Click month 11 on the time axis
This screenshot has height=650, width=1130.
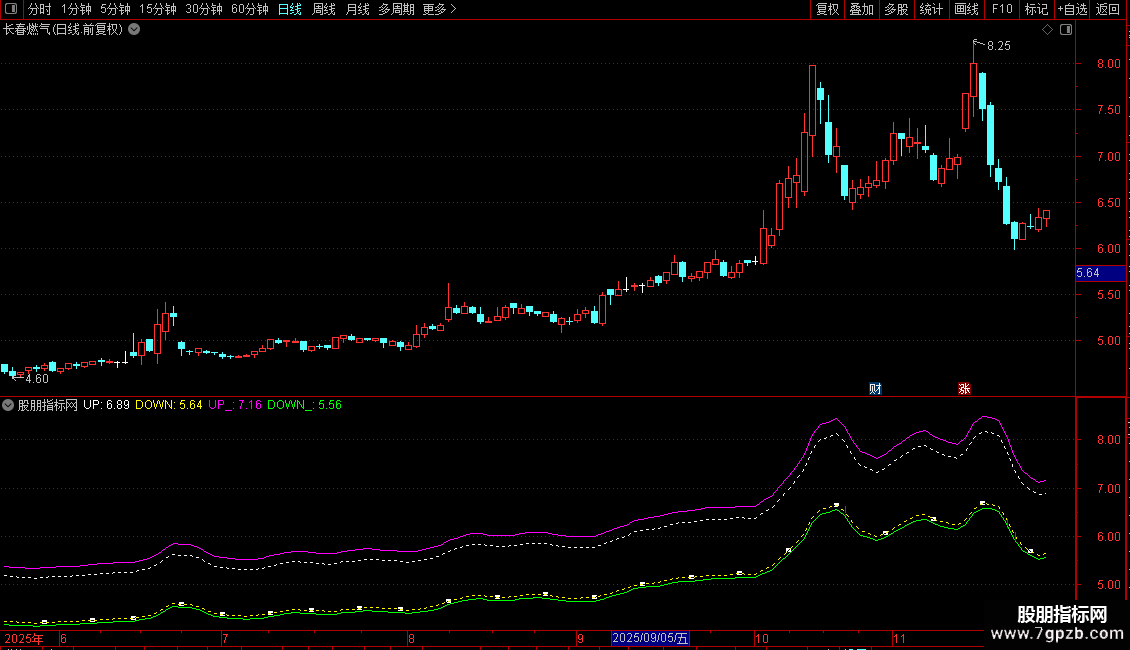pos(899,638)
